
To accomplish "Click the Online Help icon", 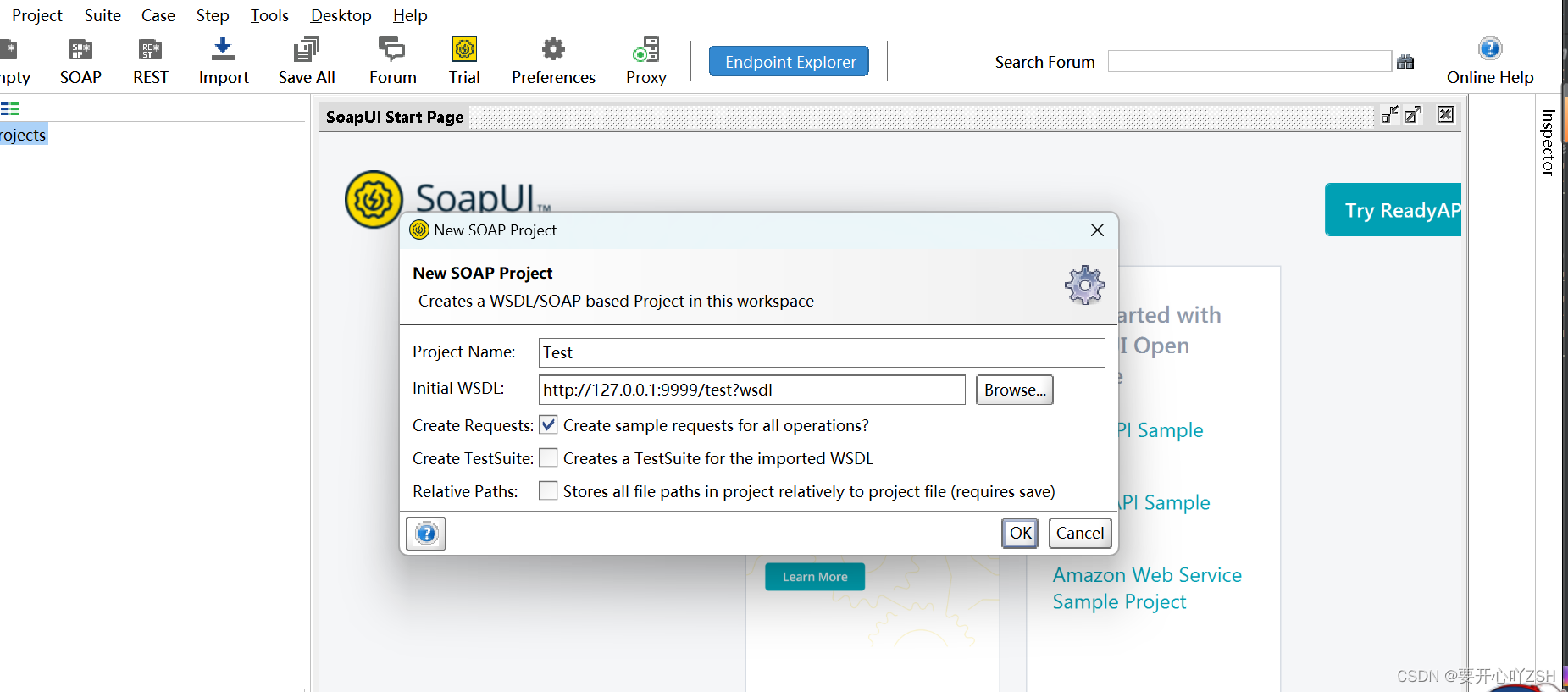I will [x=1490, y=48].
